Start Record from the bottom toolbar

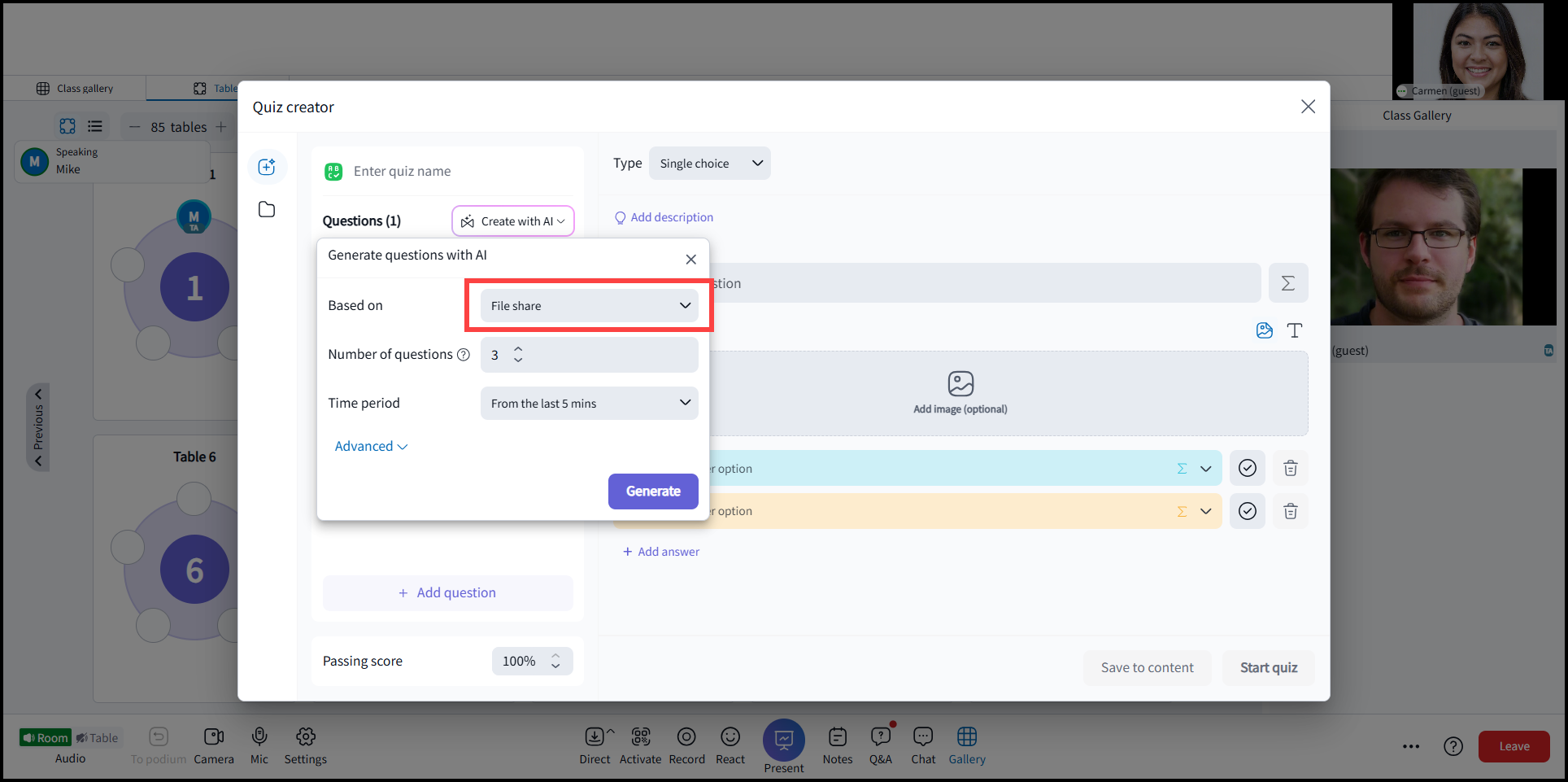click(686, 746)
